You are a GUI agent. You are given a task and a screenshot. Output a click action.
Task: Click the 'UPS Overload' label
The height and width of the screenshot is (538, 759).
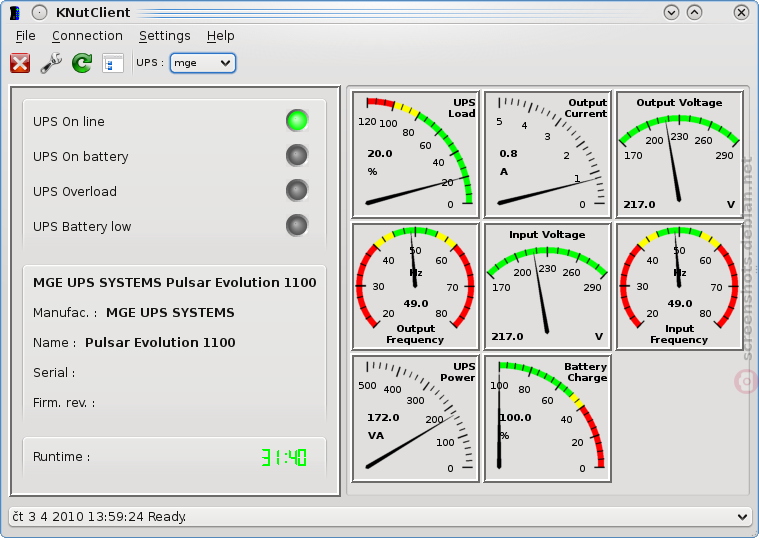pos(75,192)
